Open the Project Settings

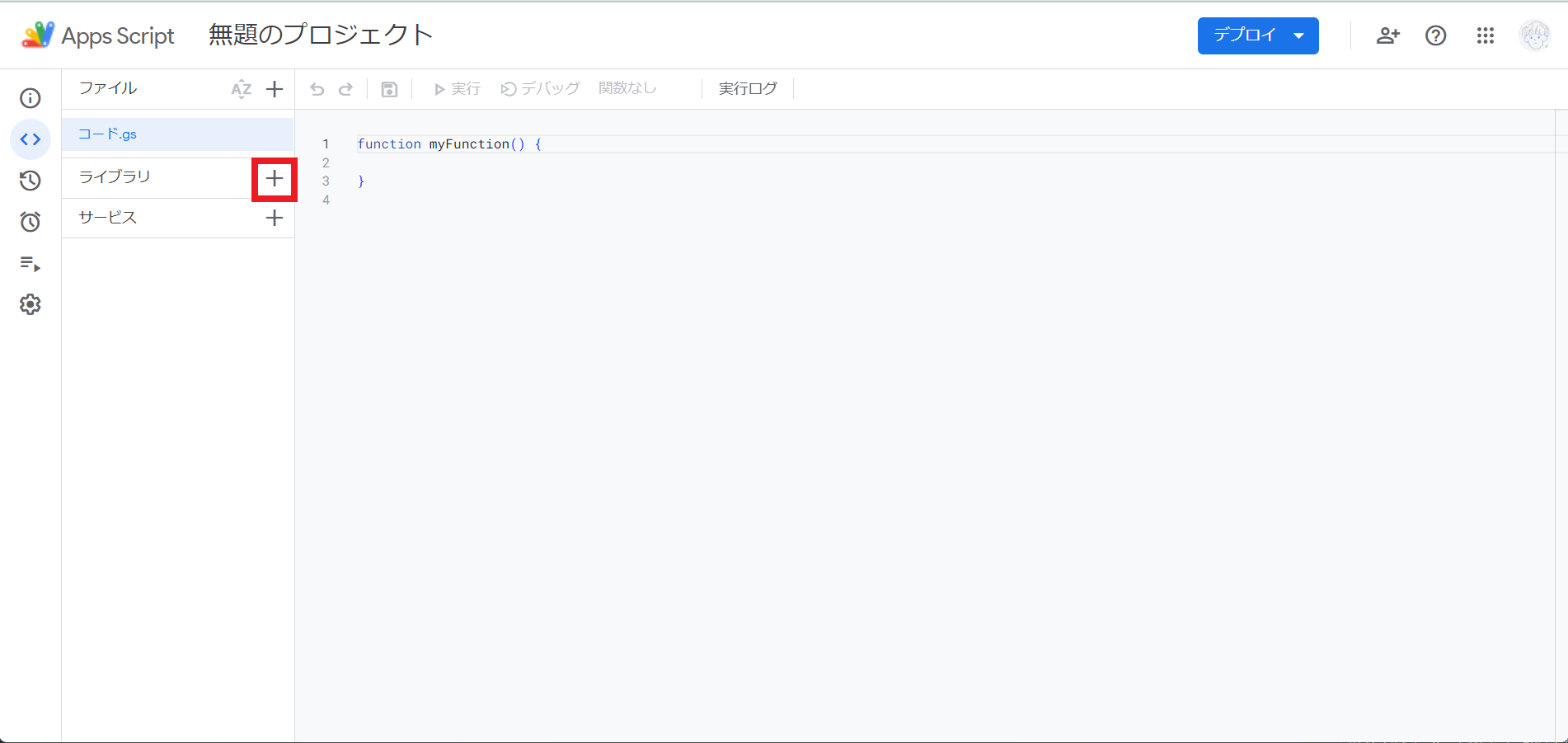(x=30, y=304)
